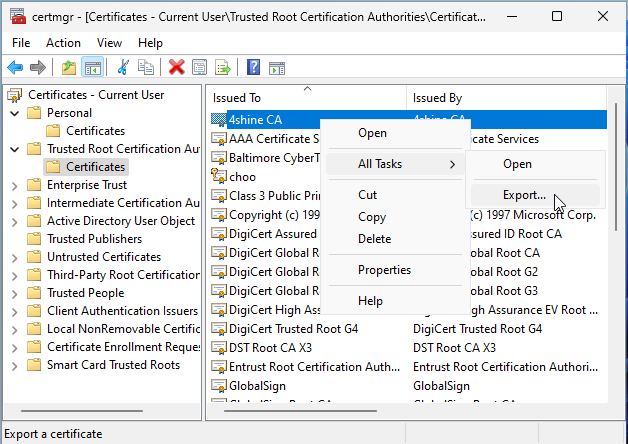Select the DST Root CA X3 certificate
The width and height of the screenshot is (628, 444).
tap(270, 347)
